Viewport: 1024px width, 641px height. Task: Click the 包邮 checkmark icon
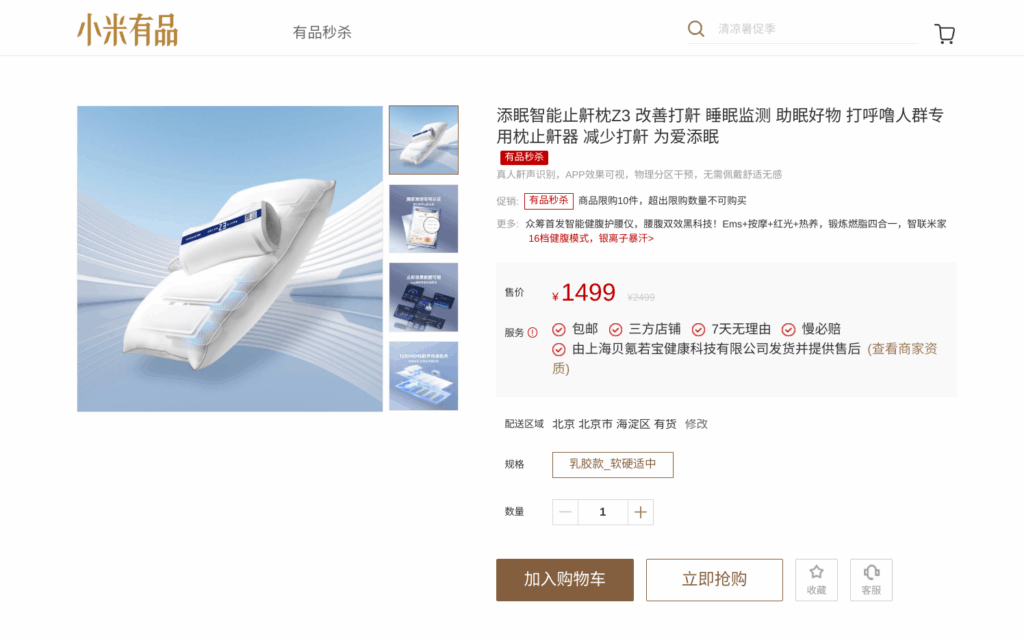[x=558, y=330]
